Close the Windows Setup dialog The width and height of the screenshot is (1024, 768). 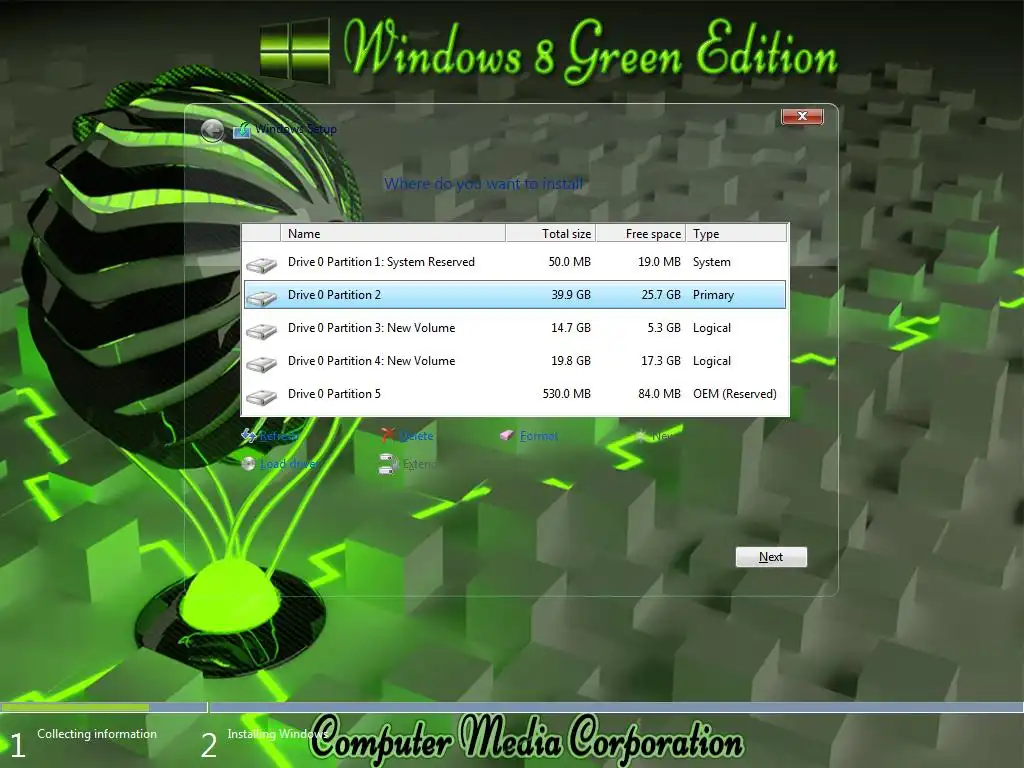coord(802,116)
